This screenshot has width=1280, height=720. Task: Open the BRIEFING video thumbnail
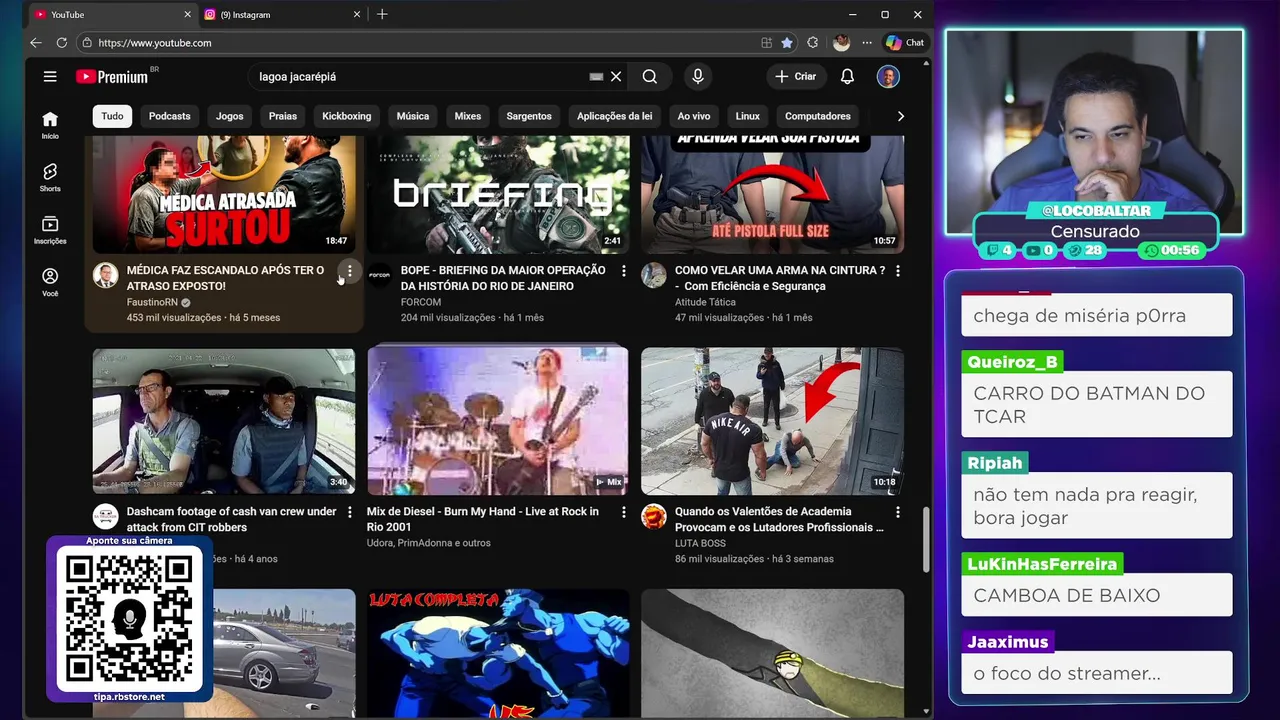pos(498,194)
